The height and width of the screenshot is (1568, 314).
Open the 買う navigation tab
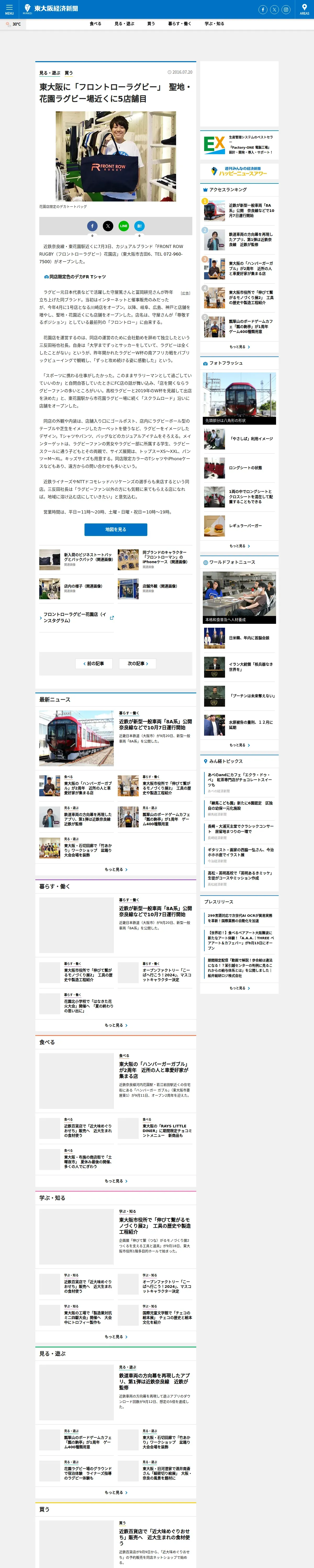pyautogui.click(x=151, y=24)
